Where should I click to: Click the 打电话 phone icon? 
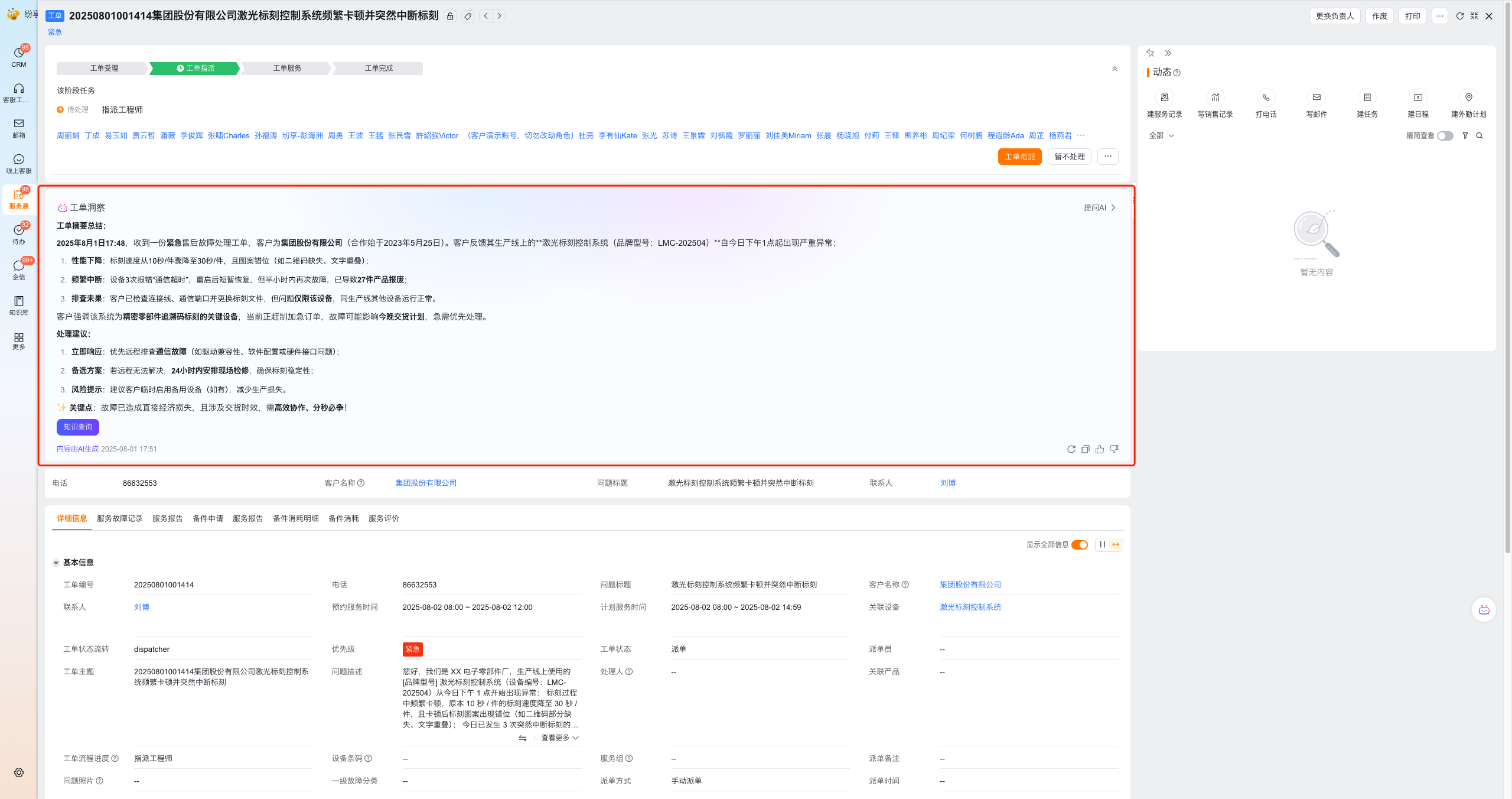1266,98
